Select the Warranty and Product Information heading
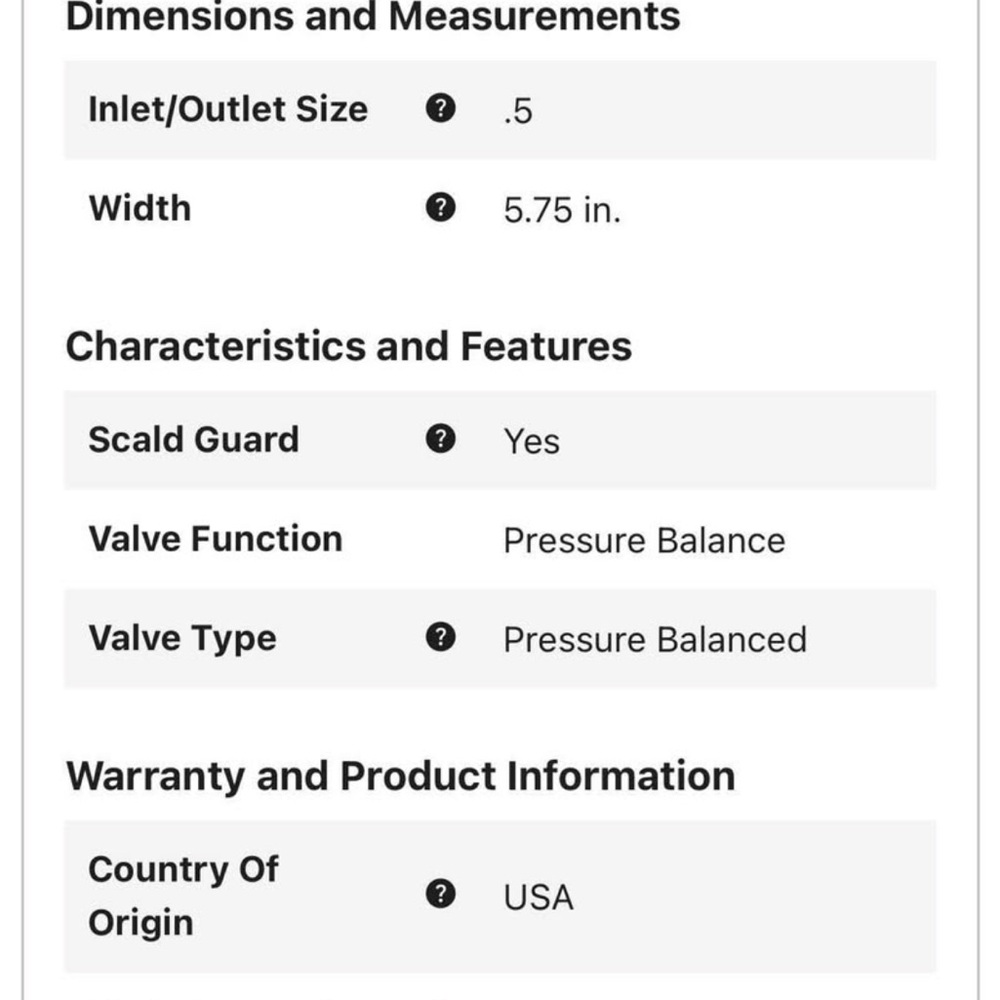Viewport: 1000px width, 1000px height. 401,776
